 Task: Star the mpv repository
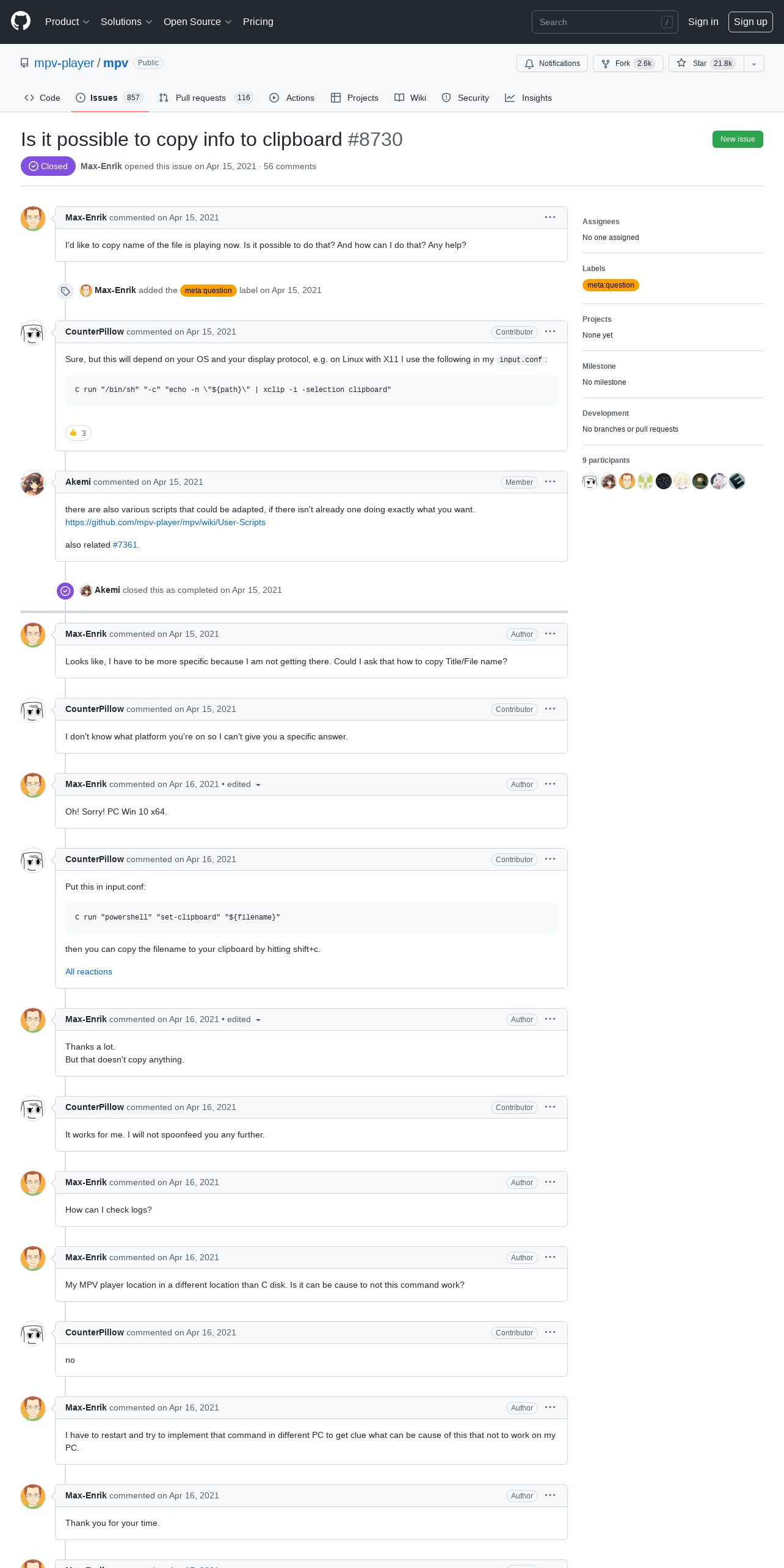pos(706,64)
